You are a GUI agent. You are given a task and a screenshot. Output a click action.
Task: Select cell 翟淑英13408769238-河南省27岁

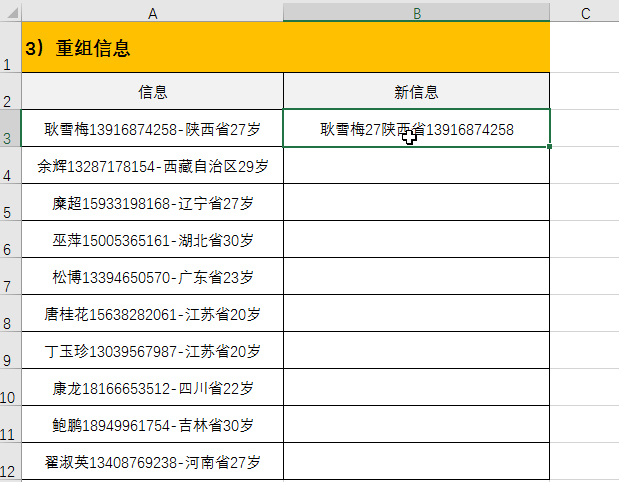[152, 461]
